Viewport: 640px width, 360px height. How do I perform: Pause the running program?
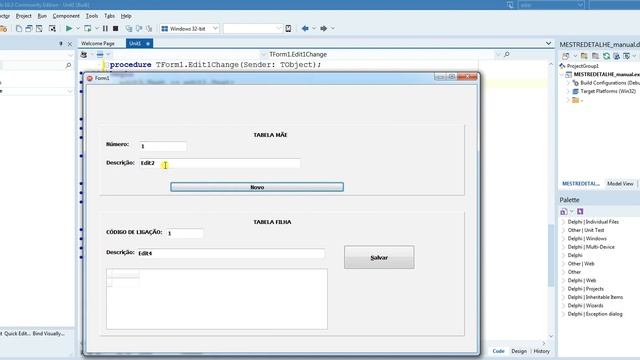pos(105,28)
